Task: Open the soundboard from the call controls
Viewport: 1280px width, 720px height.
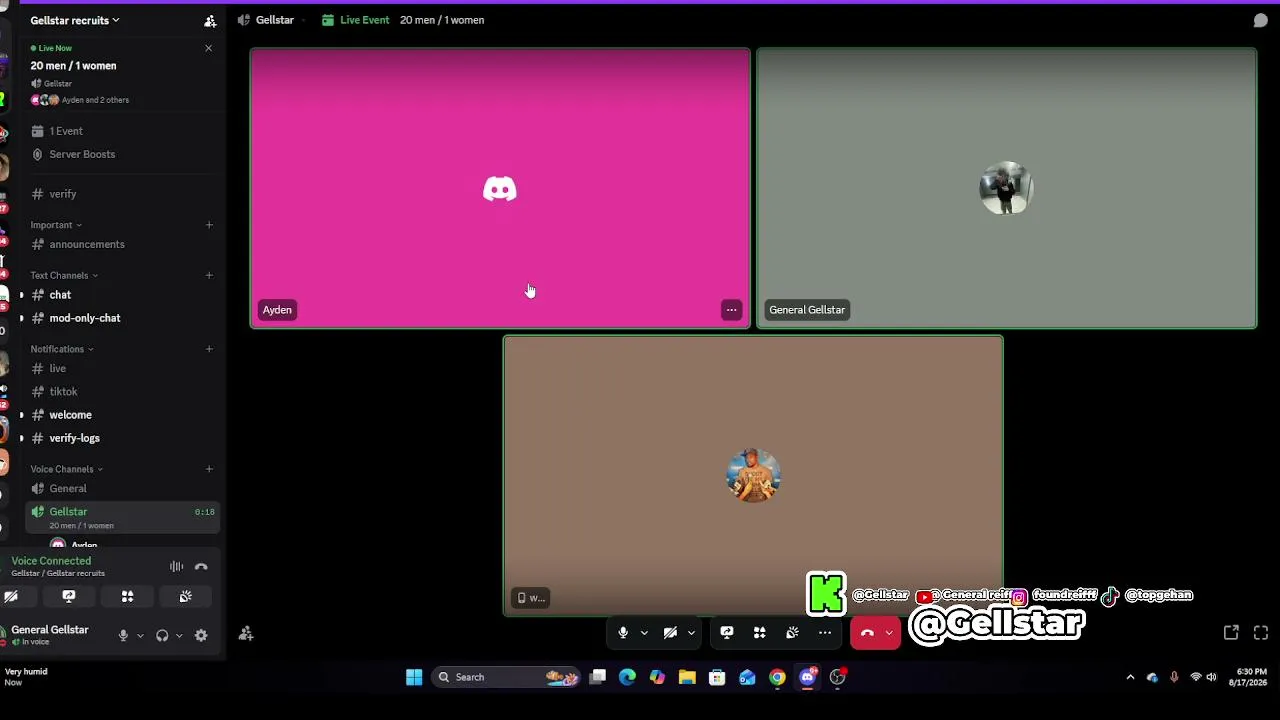Action: pos(792,633)
